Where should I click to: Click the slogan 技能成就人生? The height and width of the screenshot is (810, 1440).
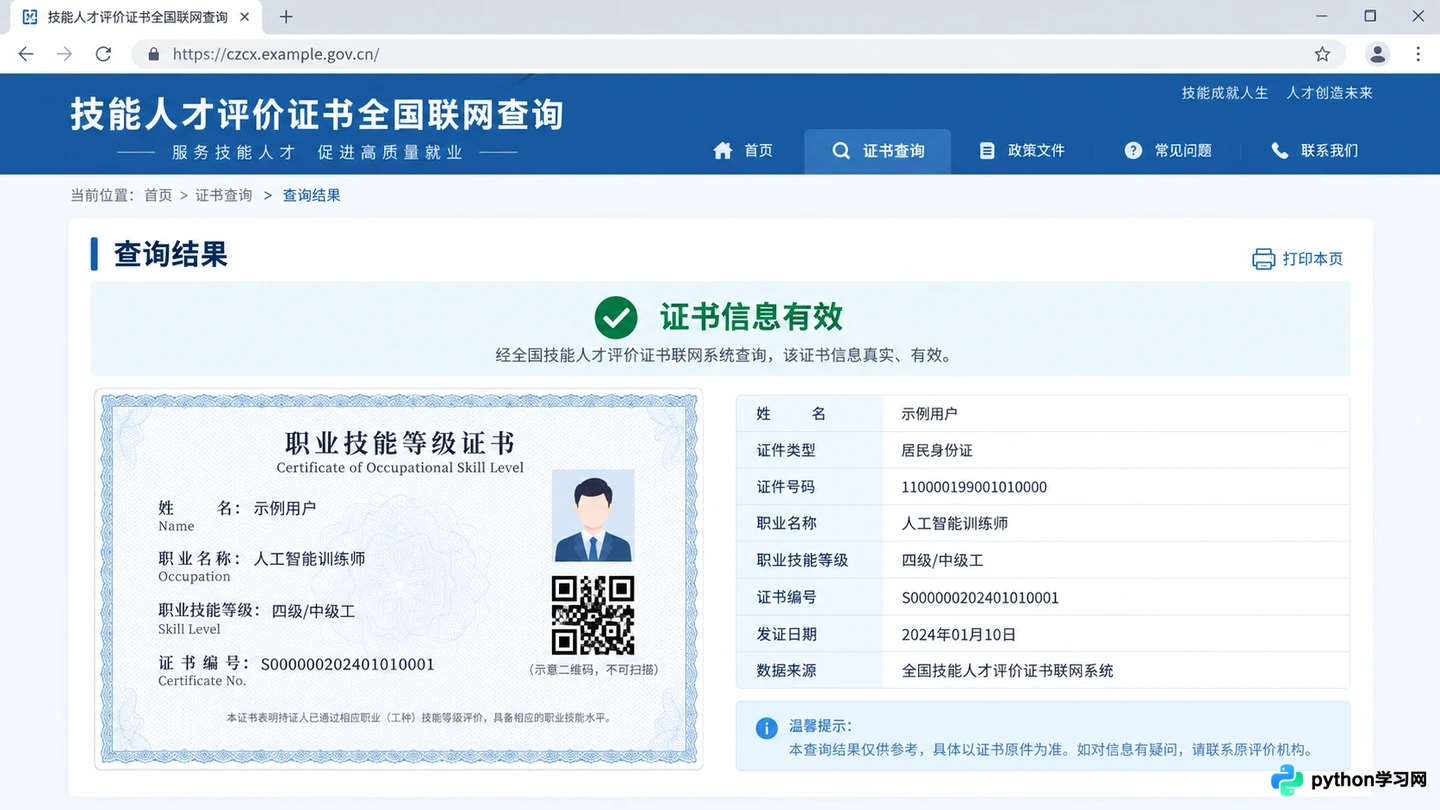[1225, 93]
